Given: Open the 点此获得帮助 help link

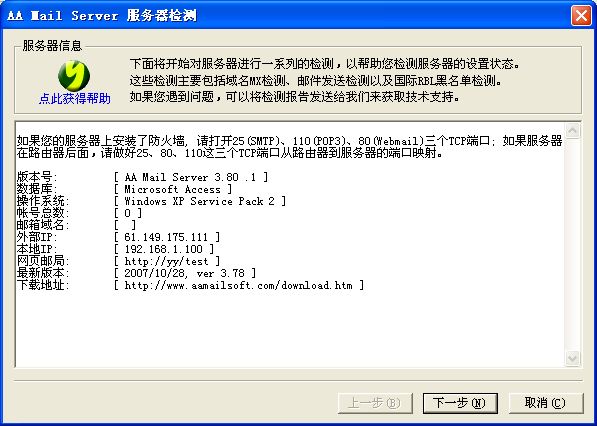Looking at the screenshot, I should pyautogui.click(x=75, y=99).
